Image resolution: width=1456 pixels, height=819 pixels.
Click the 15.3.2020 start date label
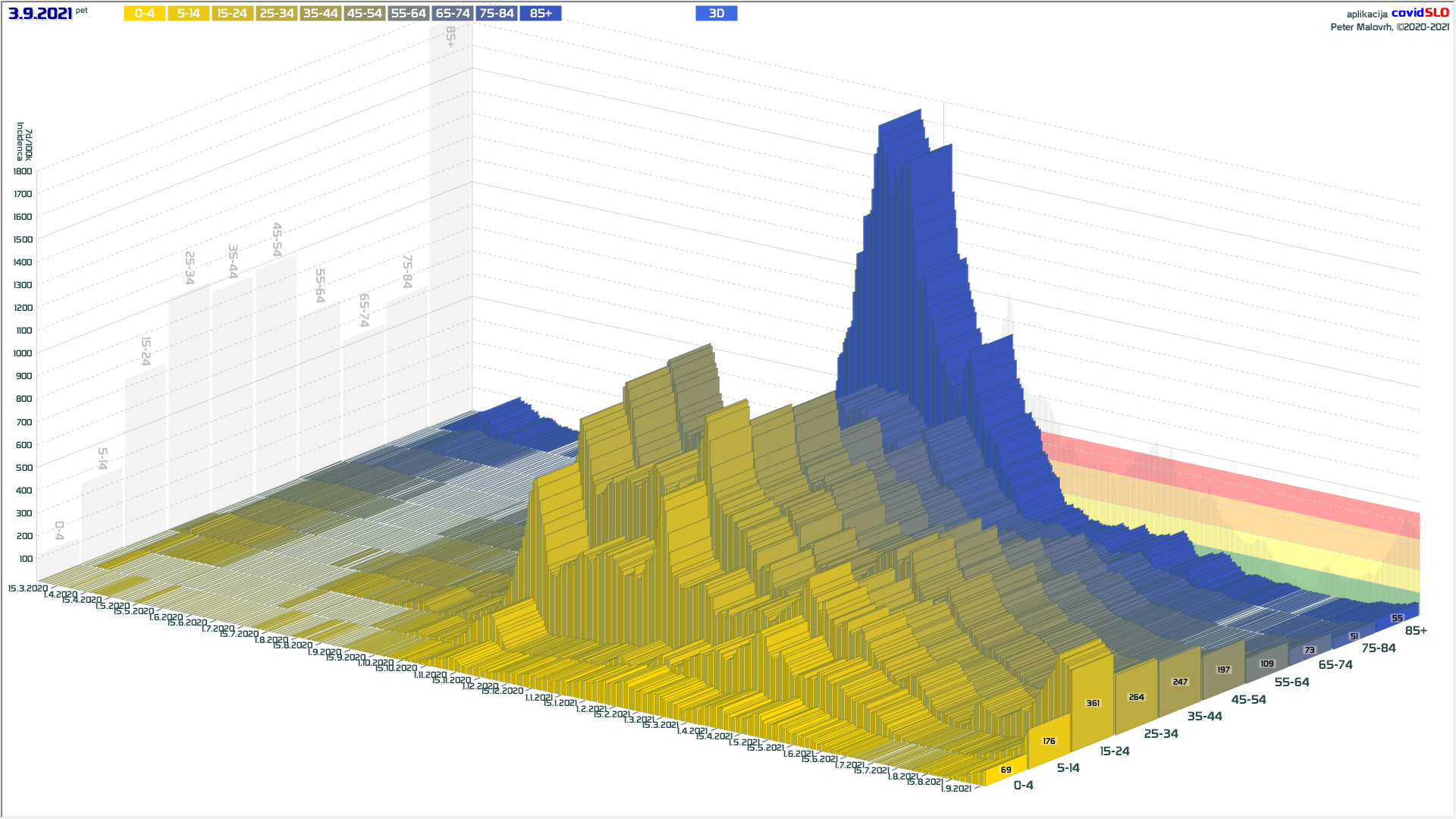[x=27, y=588]
